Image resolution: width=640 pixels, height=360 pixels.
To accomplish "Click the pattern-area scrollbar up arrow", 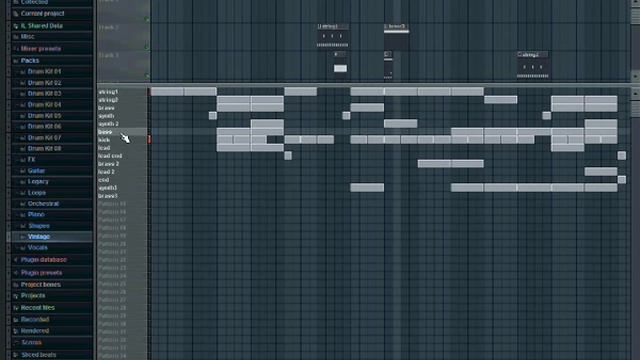I will click(635, 93).
